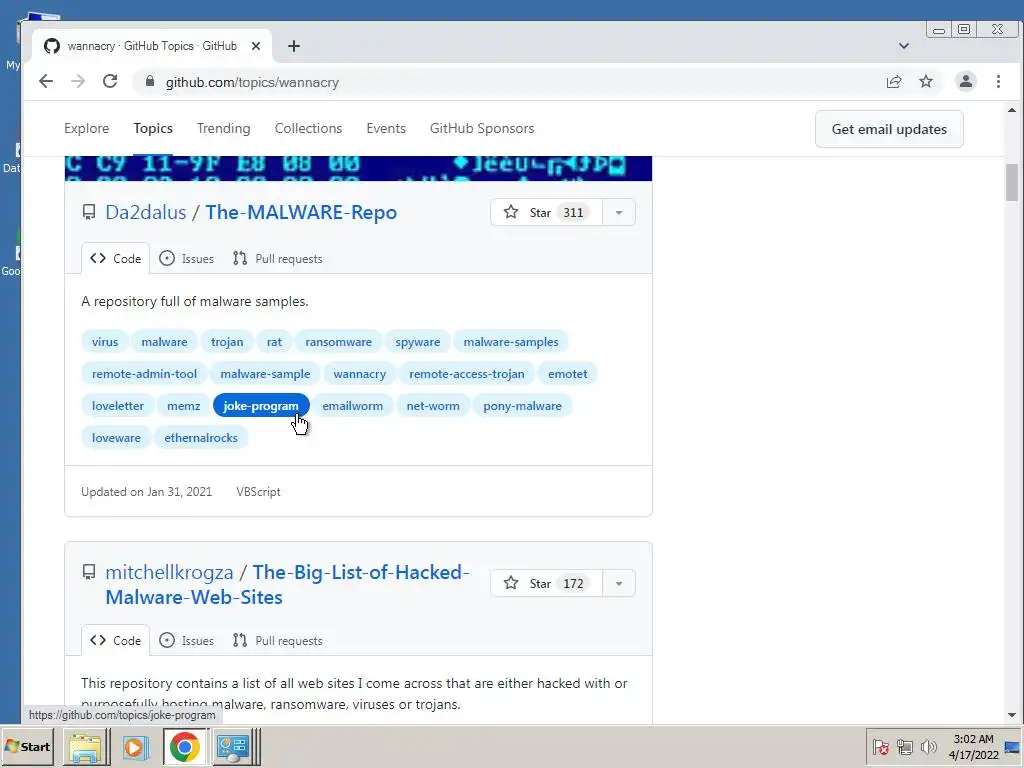Click the page vertical scrollbar thumb
The image size is (1024, 768).
(x=1012, y=182)
